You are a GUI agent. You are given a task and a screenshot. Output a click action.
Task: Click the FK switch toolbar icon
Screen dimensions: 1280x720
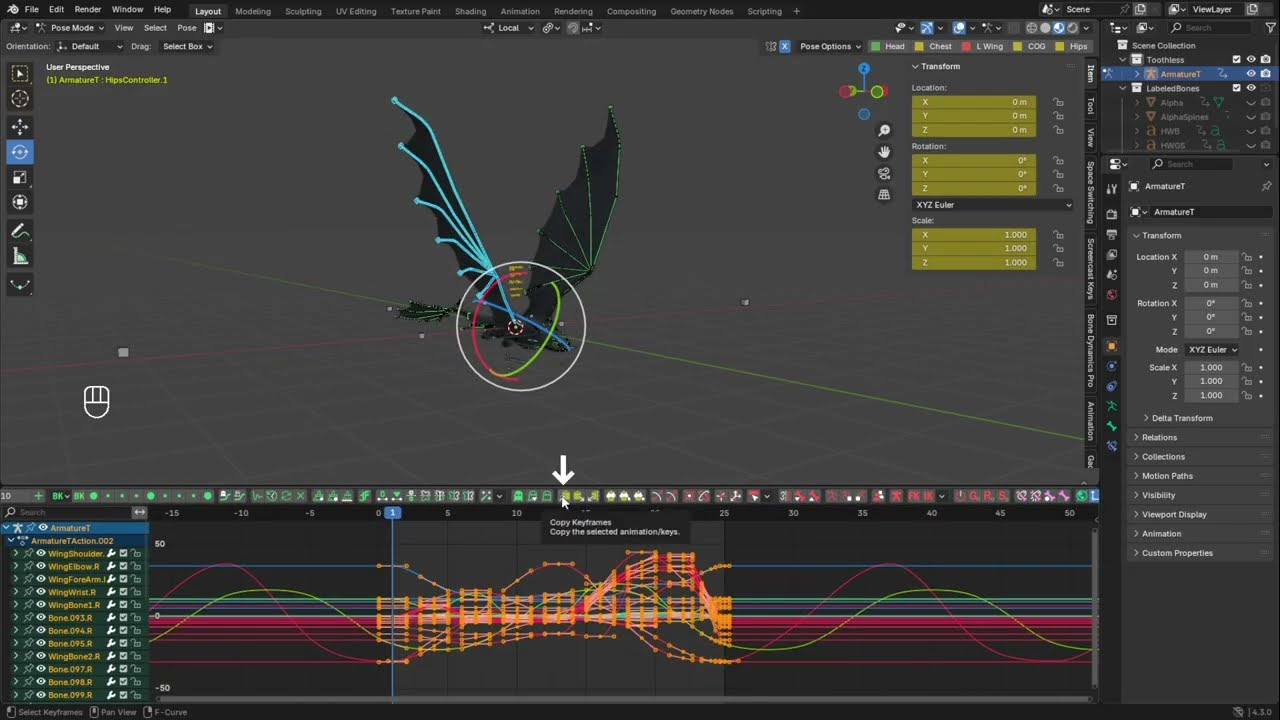(912, 496)
